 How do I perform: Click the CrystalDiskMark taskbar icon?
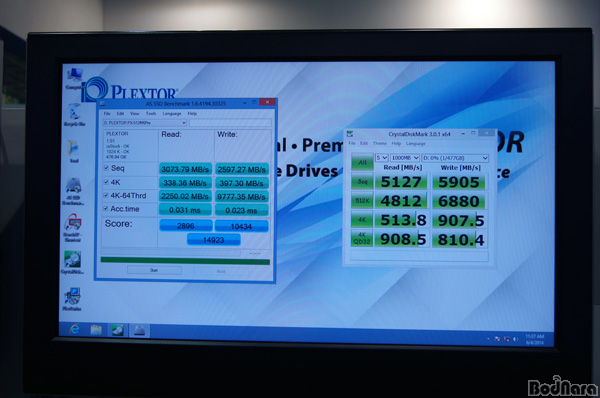117,330
